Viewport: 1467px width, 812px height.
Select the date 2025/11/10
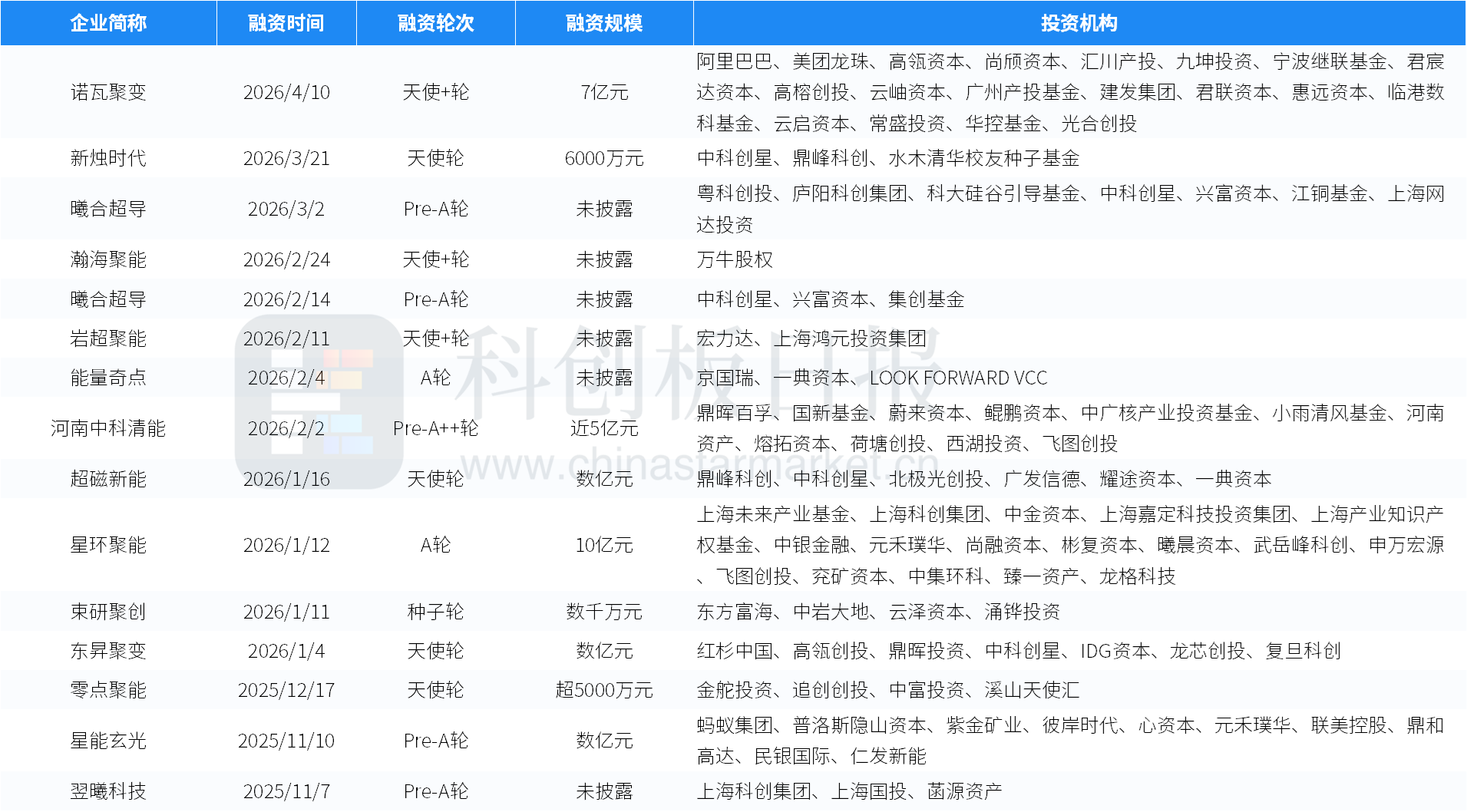(286, 741)
